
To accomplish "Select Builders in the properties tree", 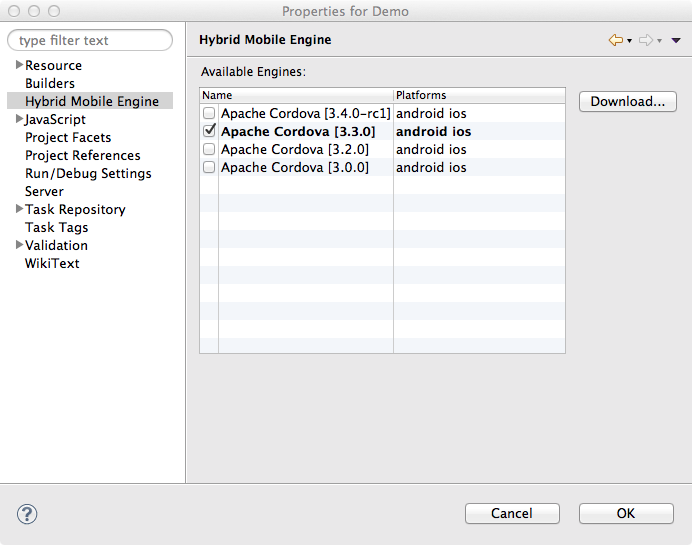I will pos(50,83).
